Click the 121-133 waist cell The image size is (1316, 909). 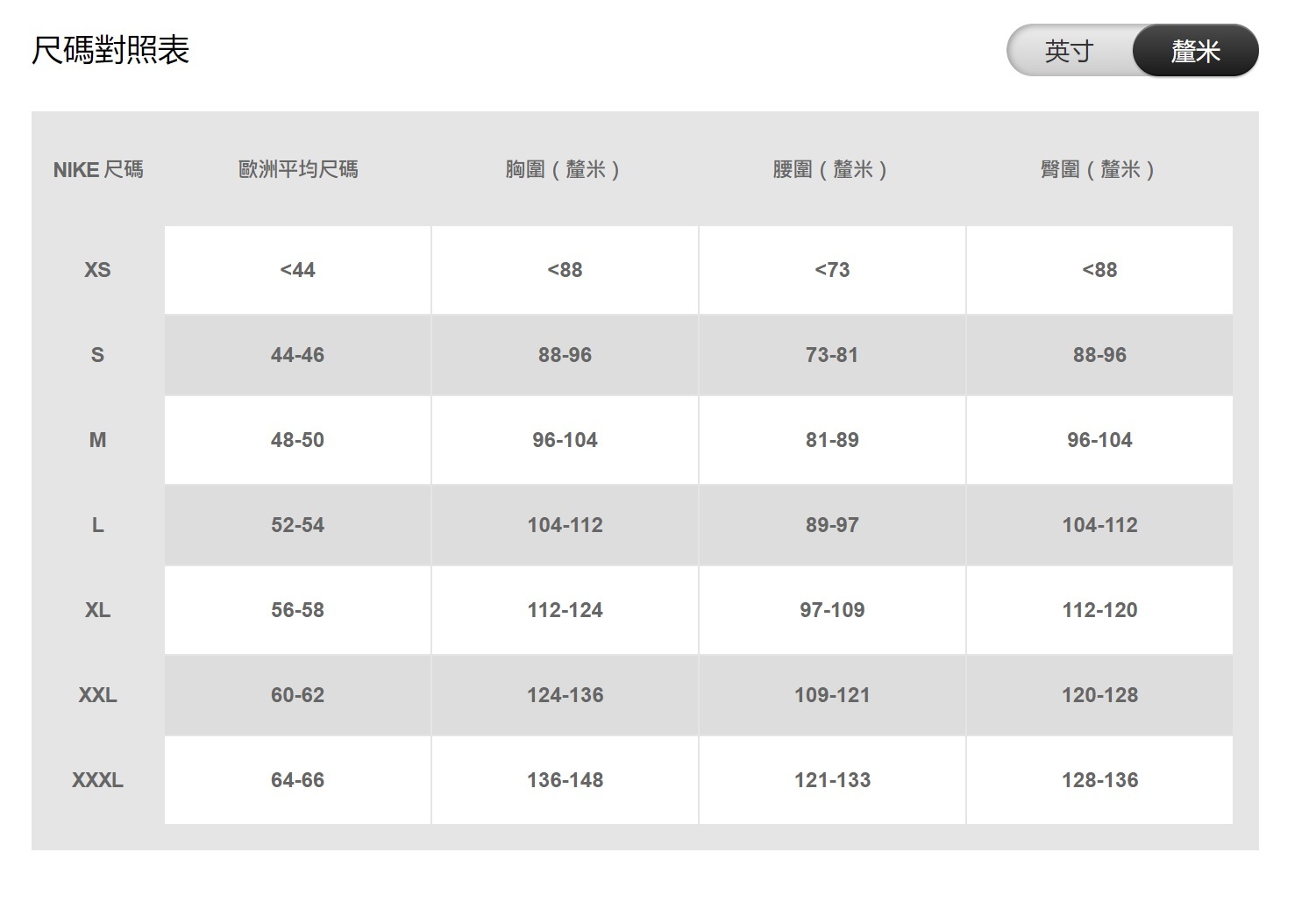point(833,780)
